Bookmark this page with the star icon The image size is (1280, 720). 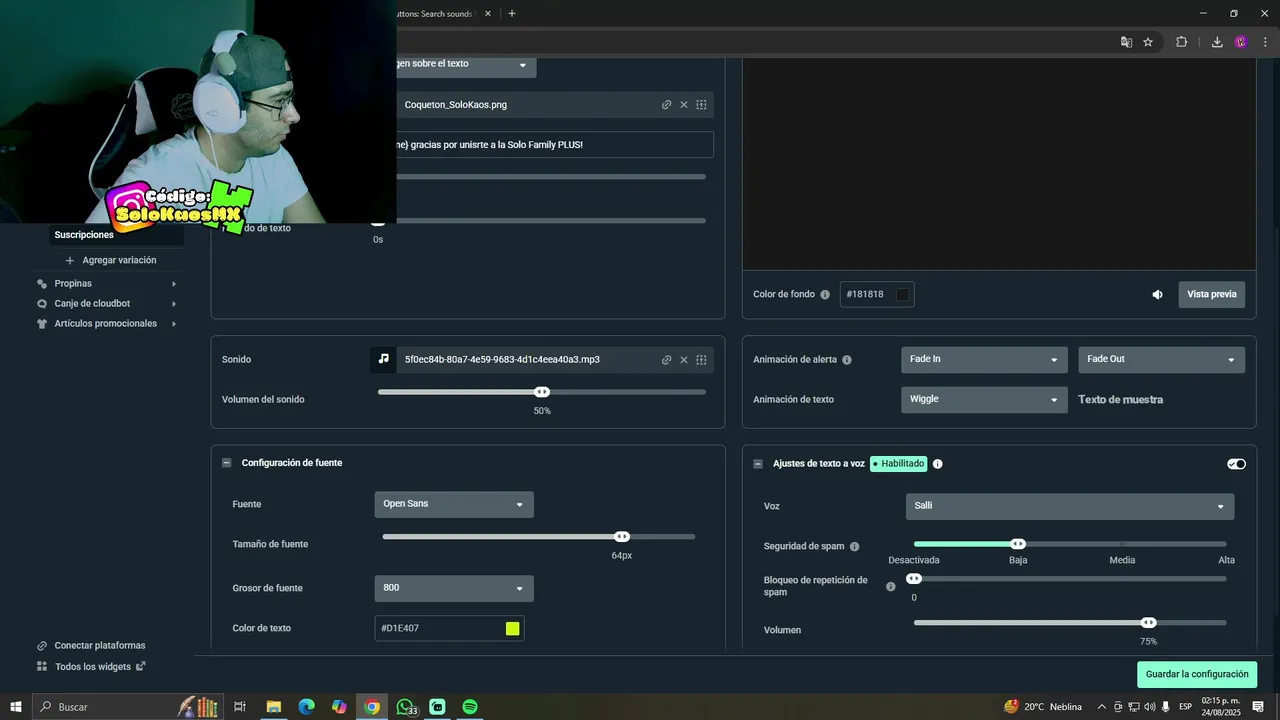[1148, 42]
